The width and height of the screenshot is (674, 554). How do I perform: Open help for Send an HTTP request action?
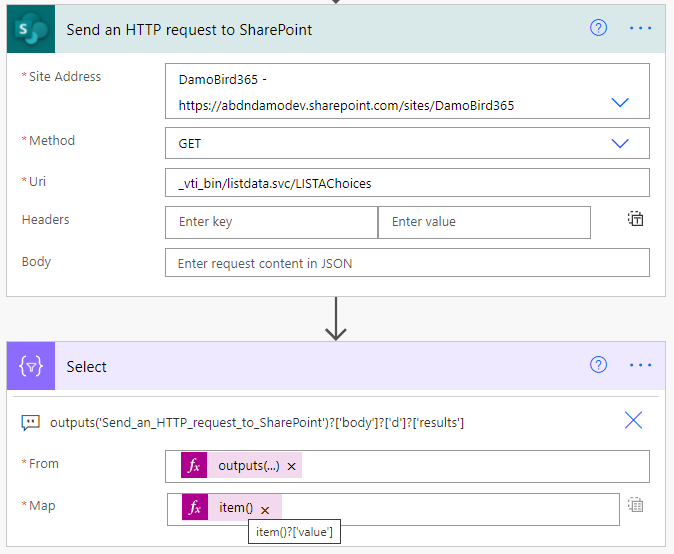tap(598, 28)
